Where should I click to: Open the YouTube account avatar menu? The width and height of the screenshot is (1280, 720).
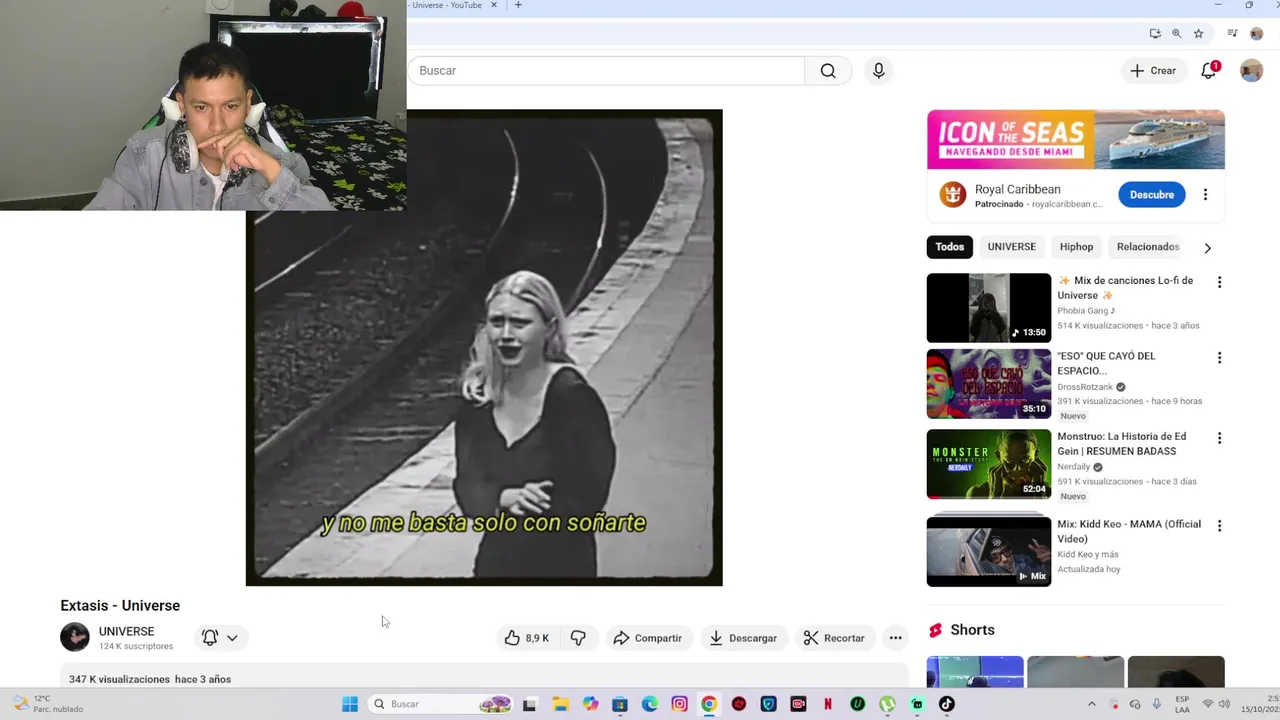pyautogui.click(x=1251, y=71)
